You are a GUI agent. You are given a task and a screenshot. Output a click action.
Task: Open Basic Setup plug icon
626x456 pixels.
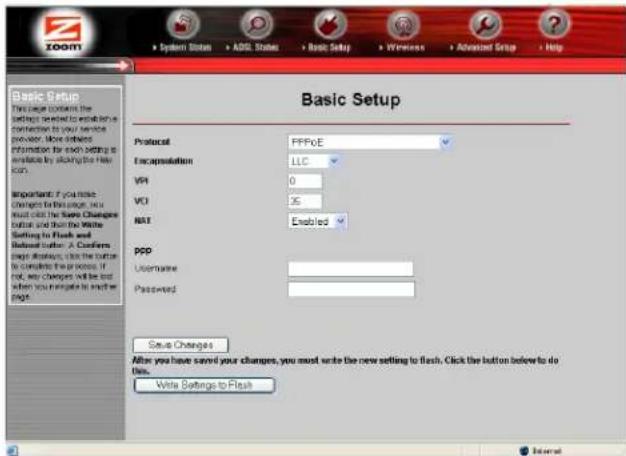pyautogui.click(x=330, y=24)
